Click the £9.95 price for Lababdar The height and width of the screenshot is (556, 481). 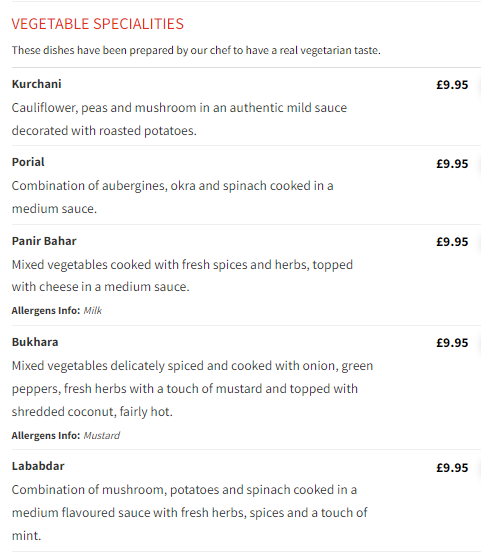click(452, 468)
